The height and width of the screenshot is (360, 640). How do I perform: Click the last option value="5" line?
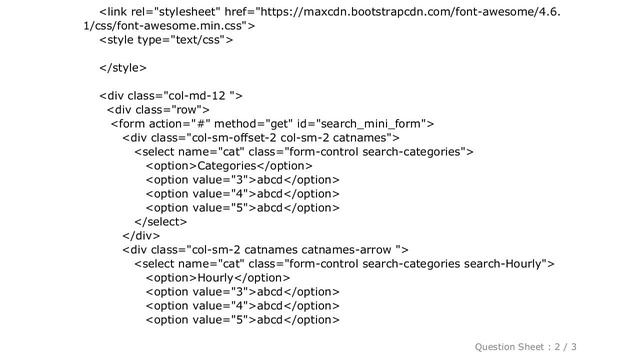point(242,320)
